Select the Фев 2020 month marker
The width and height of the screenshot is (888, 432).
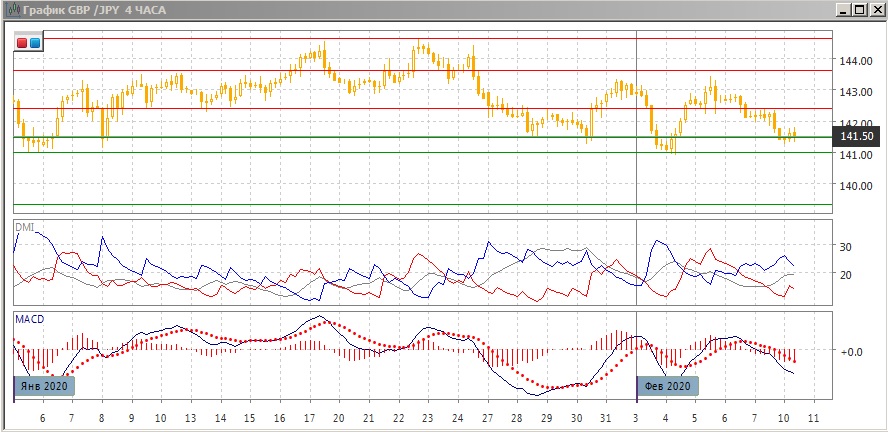(x=668, y=386)
